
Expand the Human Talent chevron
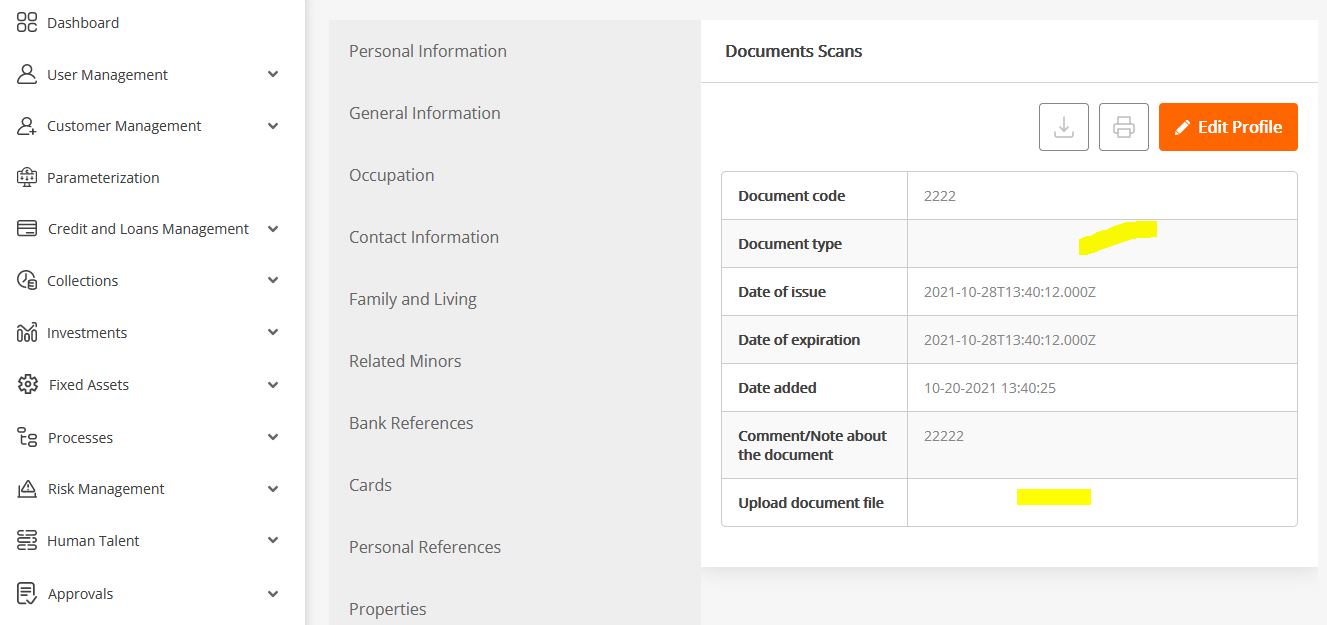pyautogui.click(x=273, y=541)
